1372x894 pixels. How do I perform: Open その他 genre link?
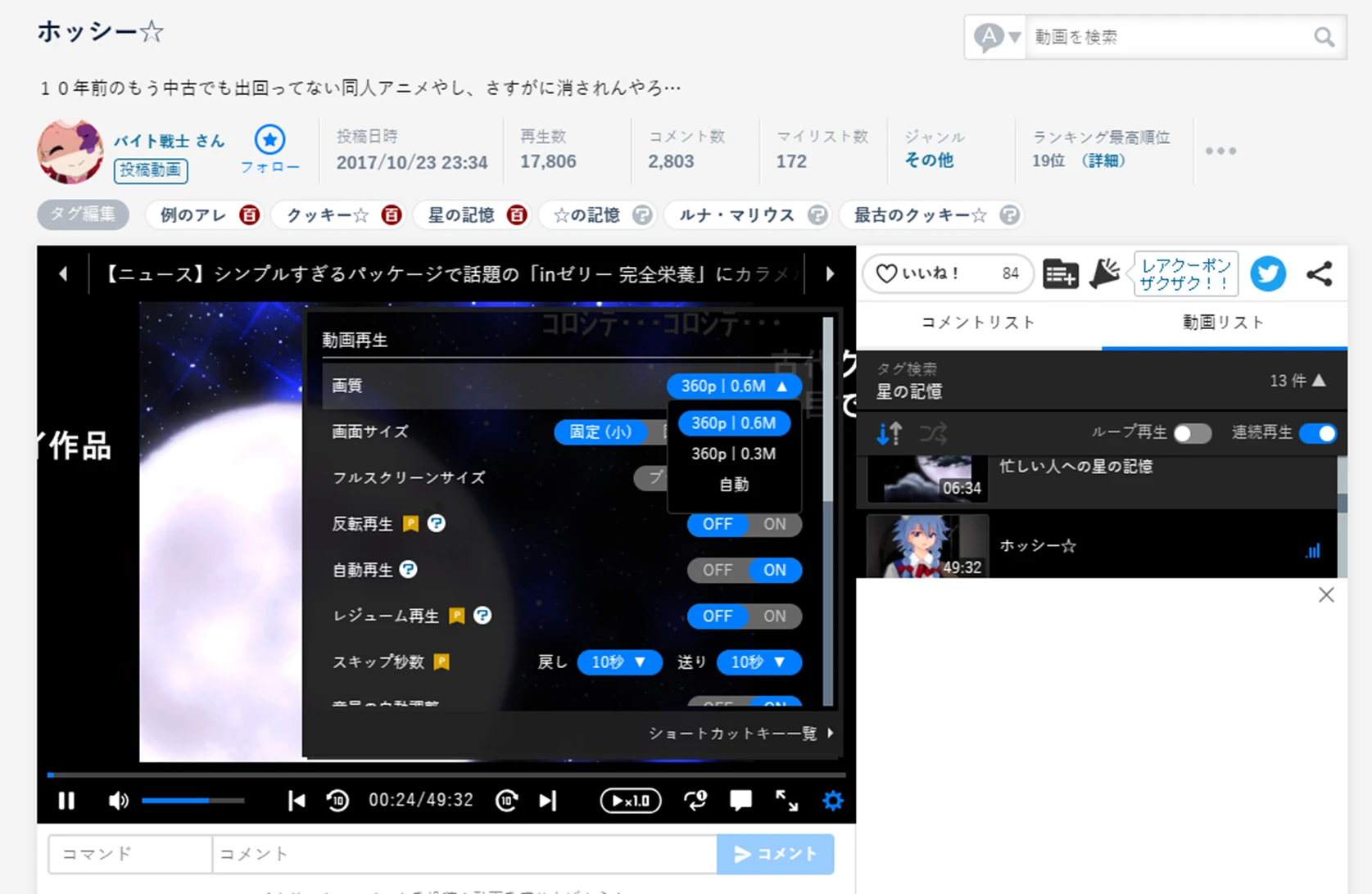tap(929, 160)
